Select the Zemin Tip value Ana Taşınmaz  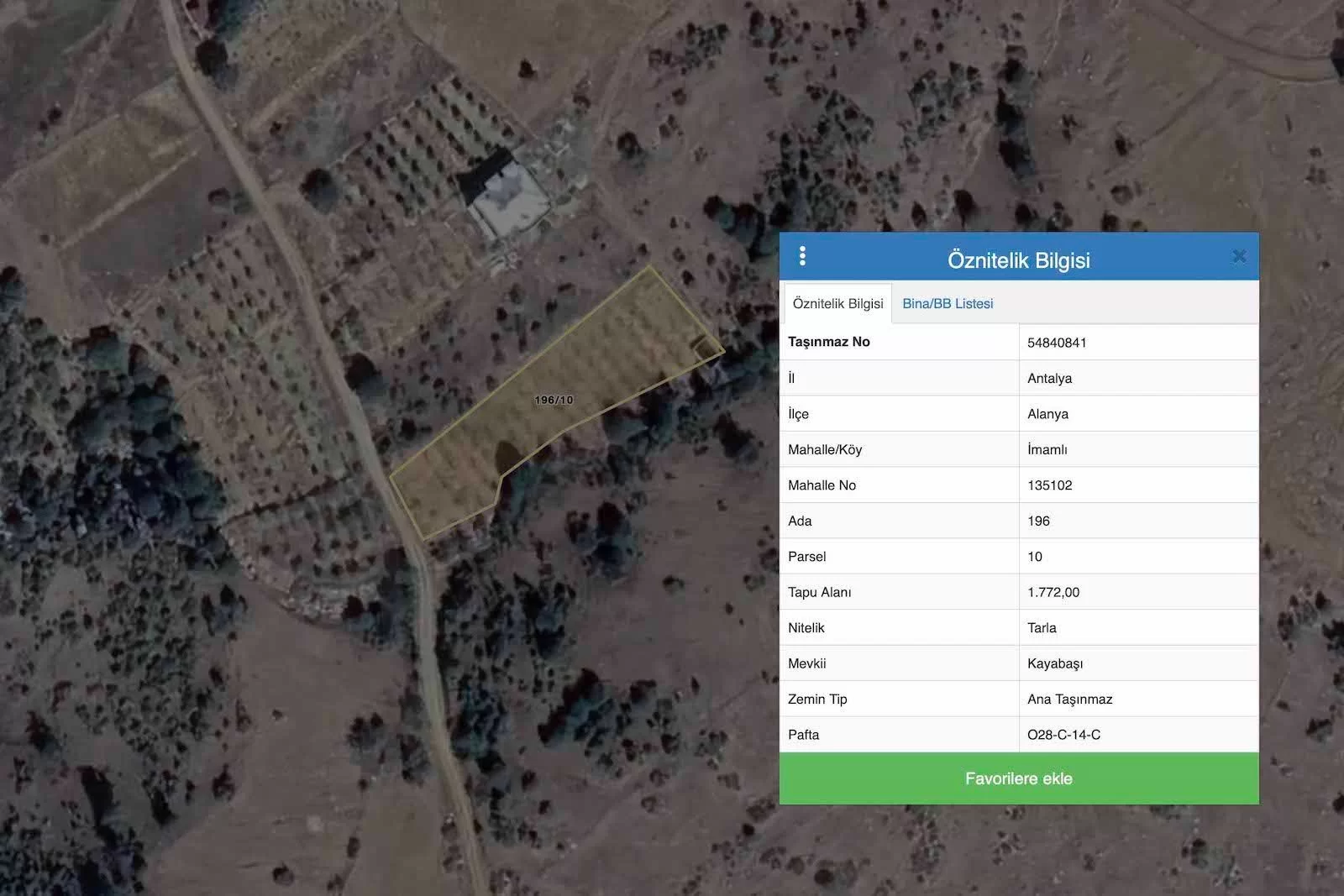1069,699
